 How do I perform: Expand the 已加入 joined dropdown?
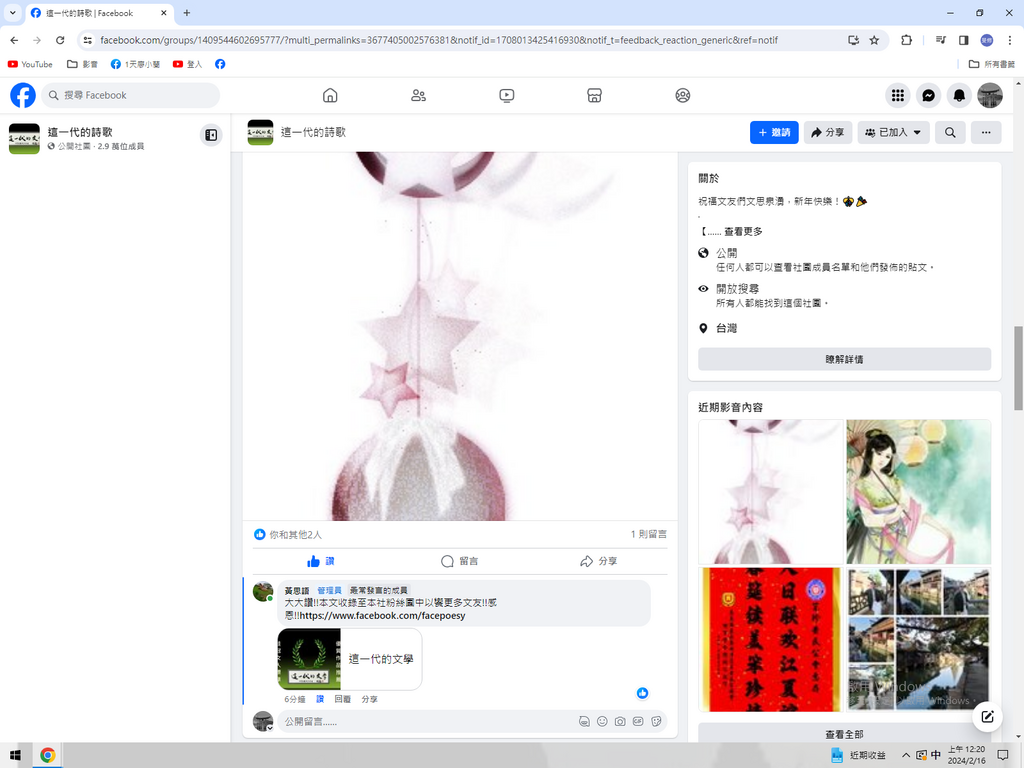pos(893,132)
